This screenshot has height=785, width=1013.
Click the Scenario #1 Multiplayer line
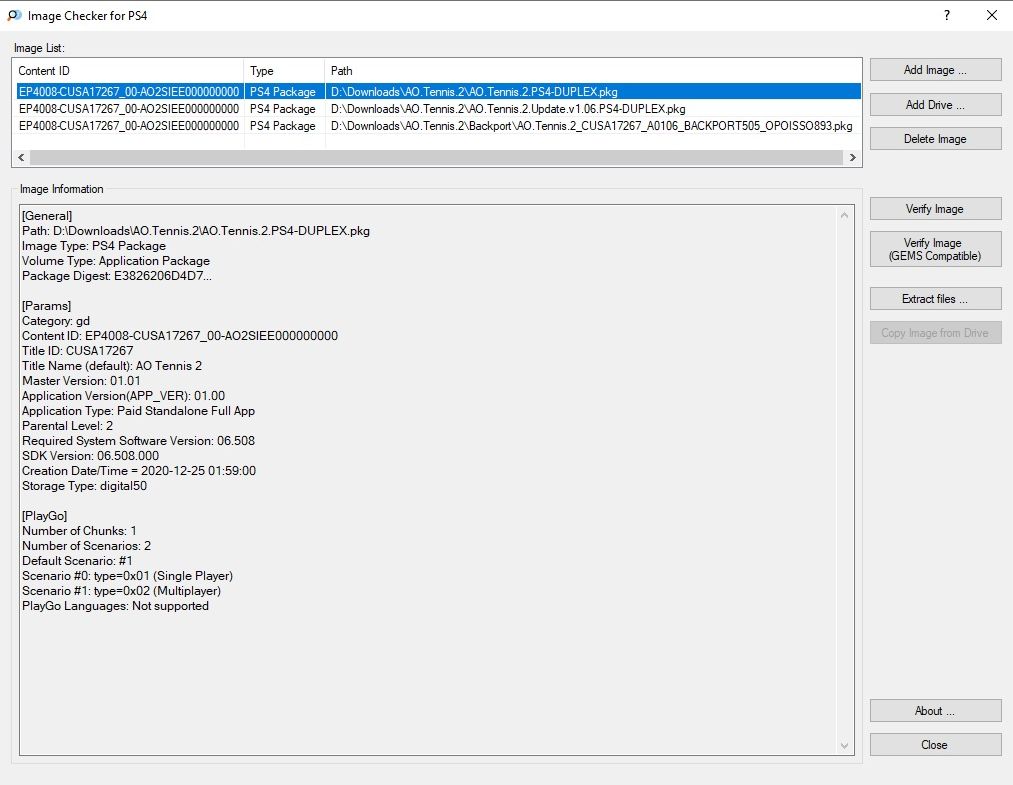[121, 591]
